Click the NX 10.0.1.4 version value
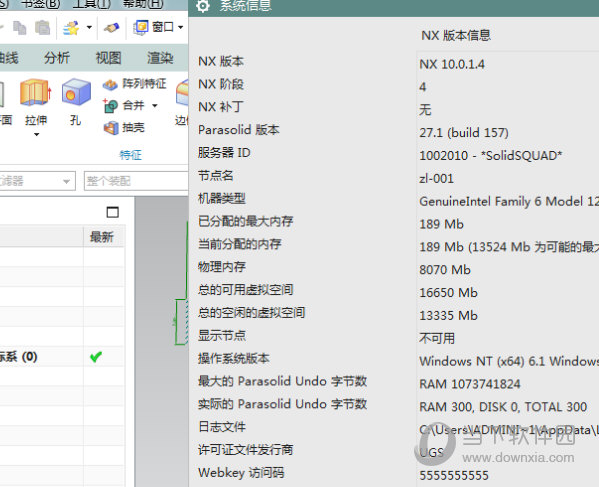 coord(452,64)
